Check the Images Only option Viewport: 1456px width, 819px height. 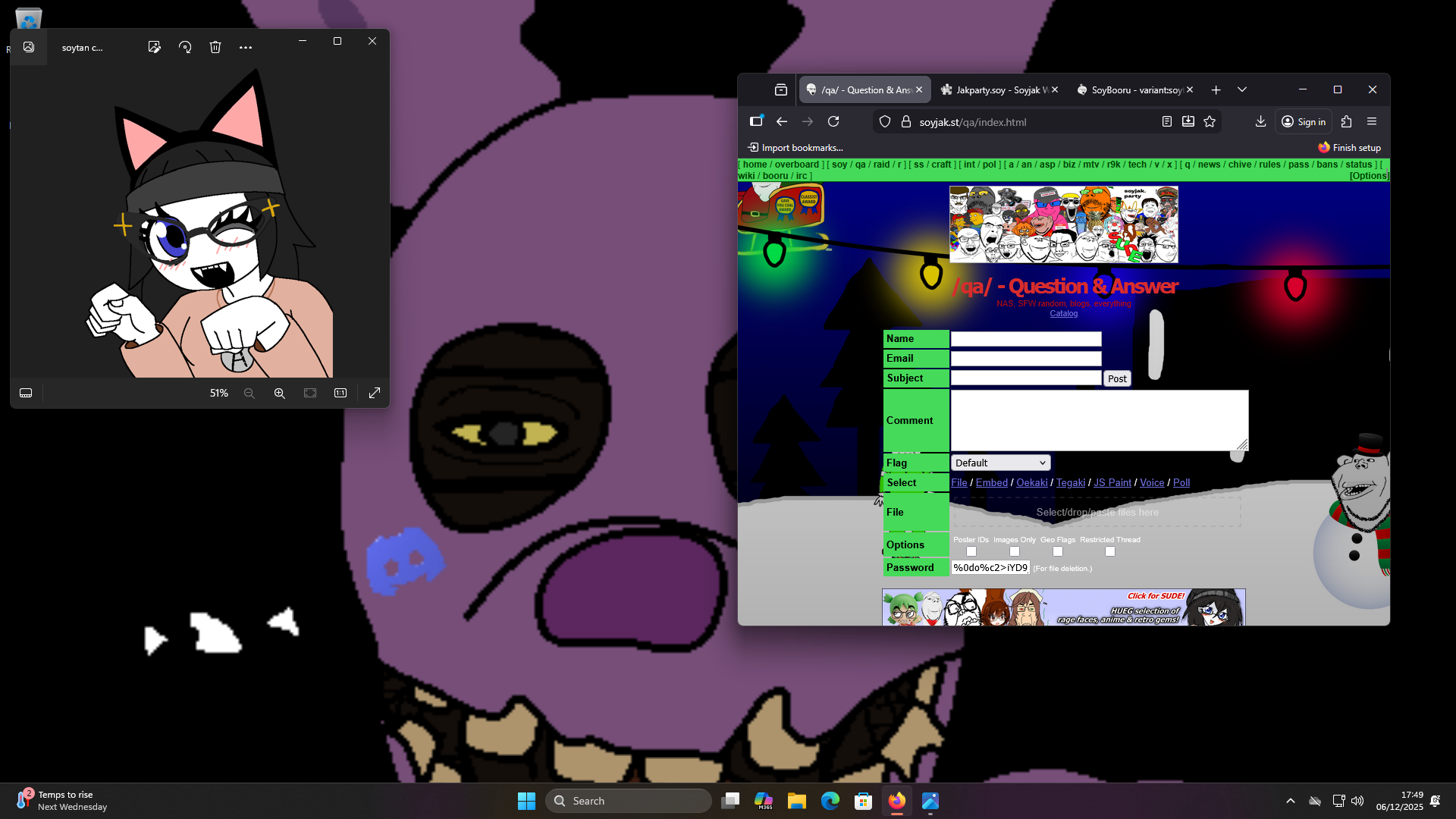(1015, 551)
